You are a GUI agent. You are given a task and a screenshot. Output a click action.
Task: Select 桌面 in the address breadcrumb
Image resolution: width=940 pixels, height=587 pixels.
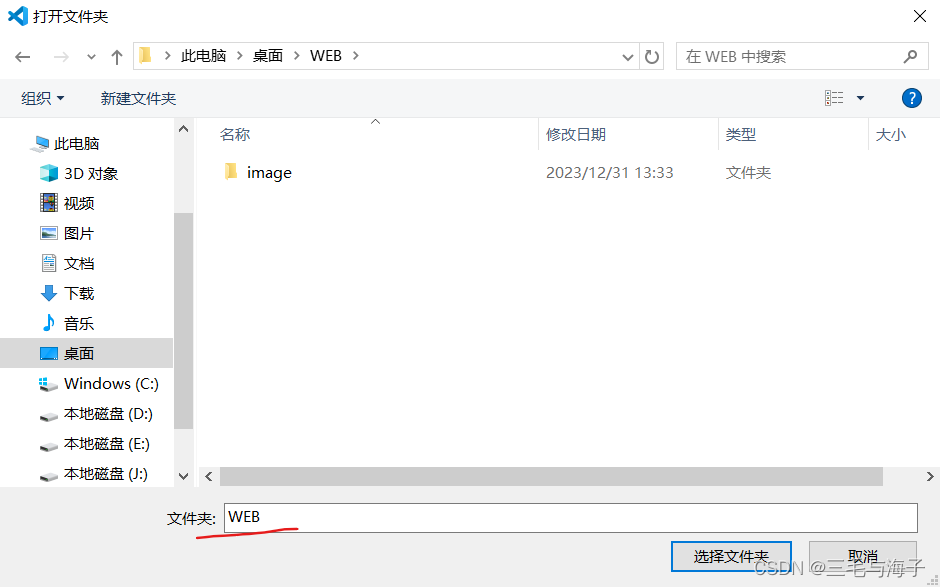pos(268,56)
